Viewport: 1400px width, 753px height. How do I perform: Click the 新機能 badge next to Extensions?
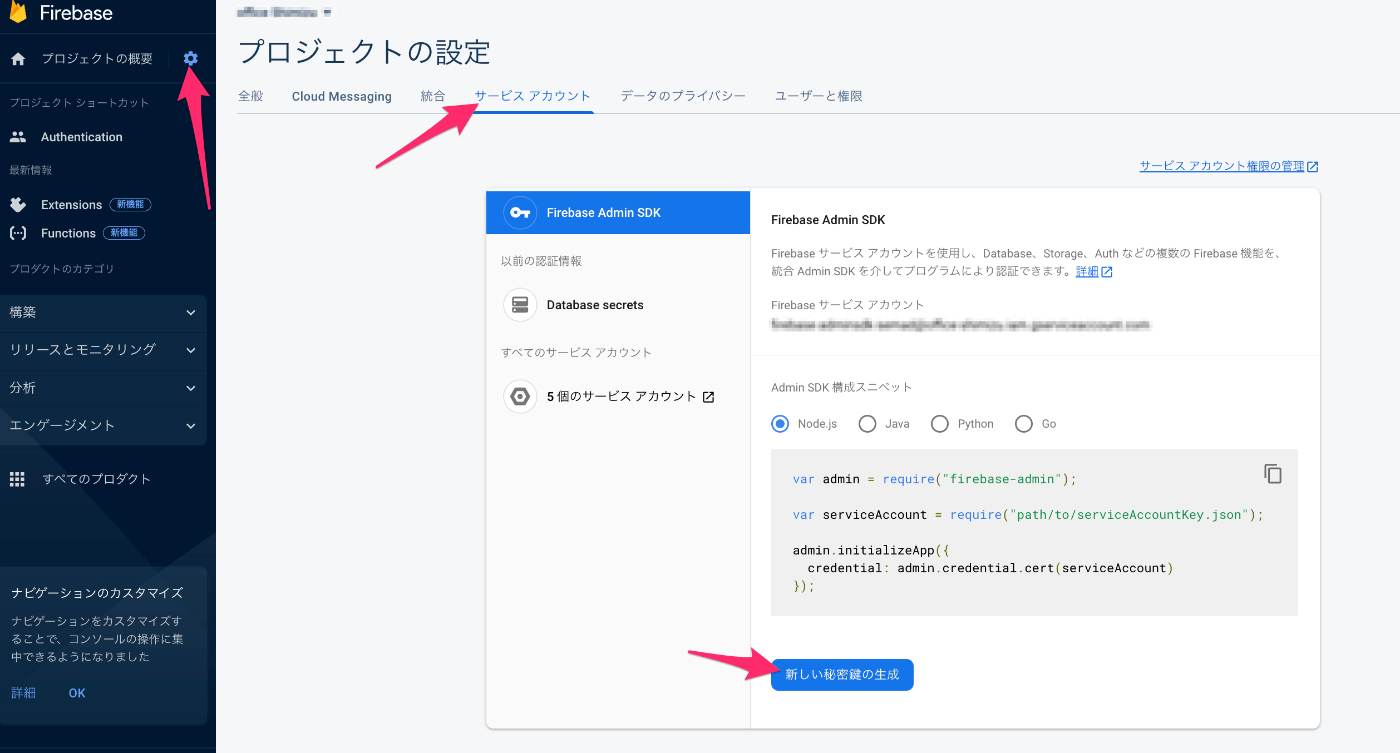tap(130, 205)
